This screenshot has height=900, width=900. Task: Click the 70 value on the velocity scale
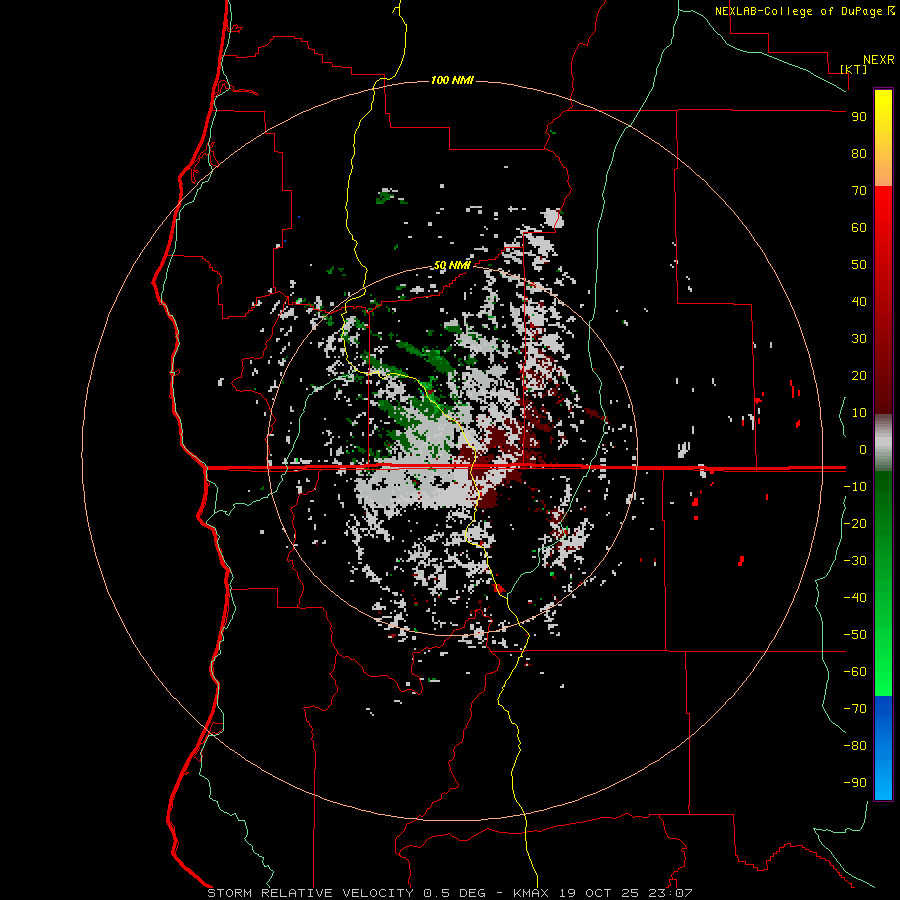pos(859,191)
